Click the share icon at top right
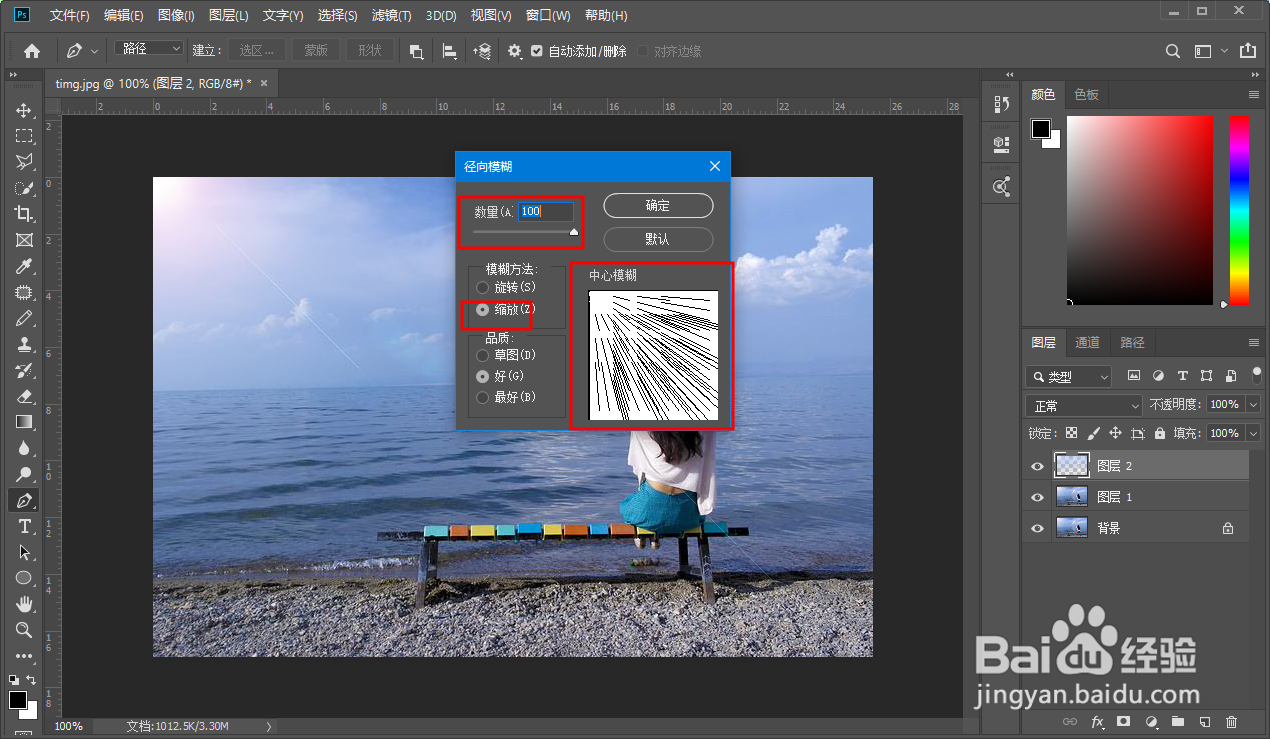 [1248, 51]
